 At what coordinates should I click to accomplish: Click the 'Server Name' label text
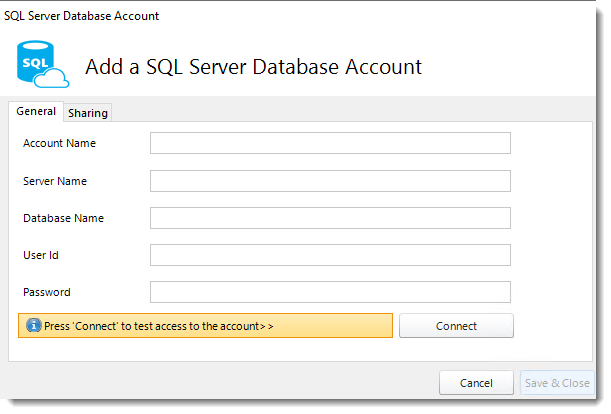55,181
